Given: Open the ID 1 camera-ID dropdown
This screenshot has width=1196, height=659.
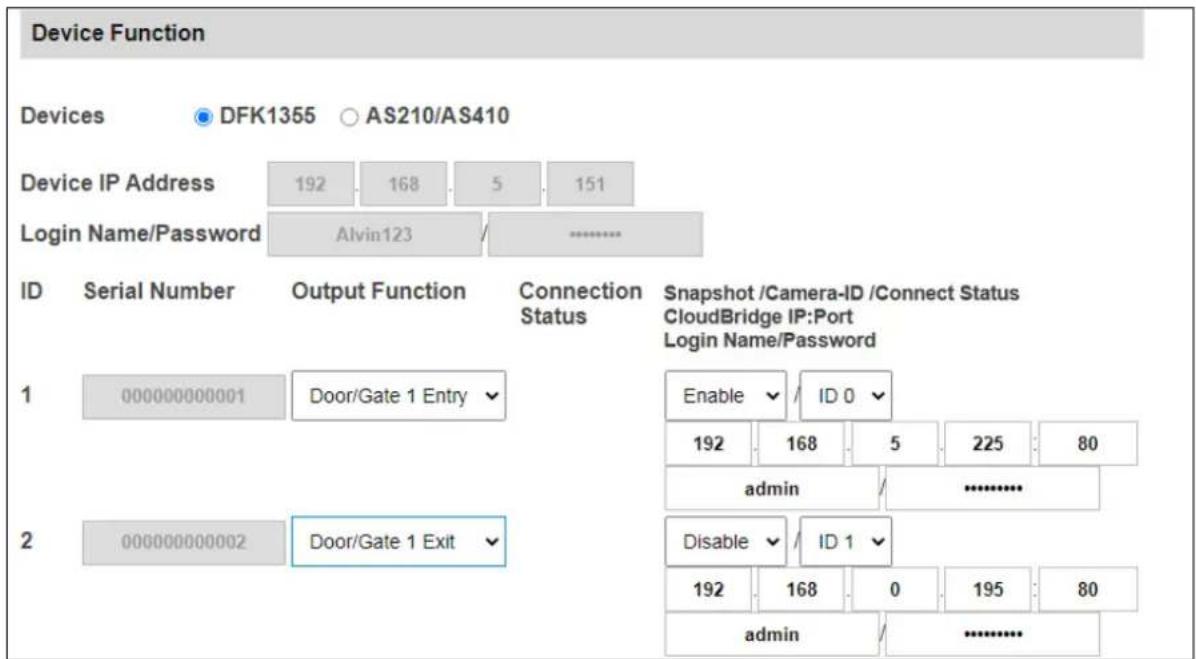Looking at the screenshot, I should (x=845, y=542).
